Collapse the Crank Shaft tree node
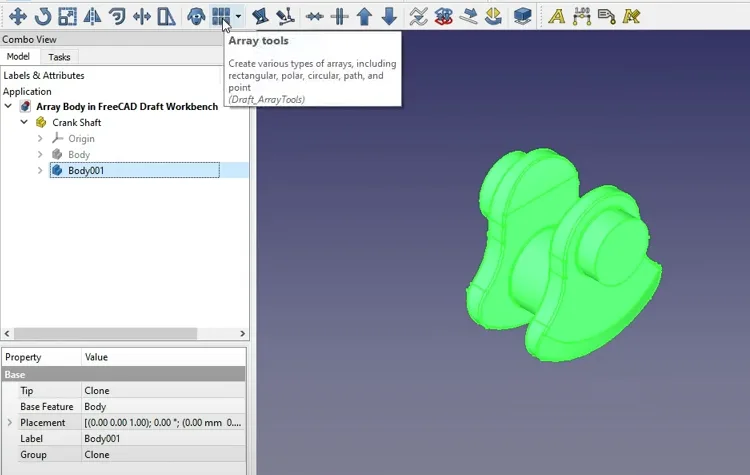Image resolution: width=750 pixels, height=475 pixels. (x=24, y=122)
